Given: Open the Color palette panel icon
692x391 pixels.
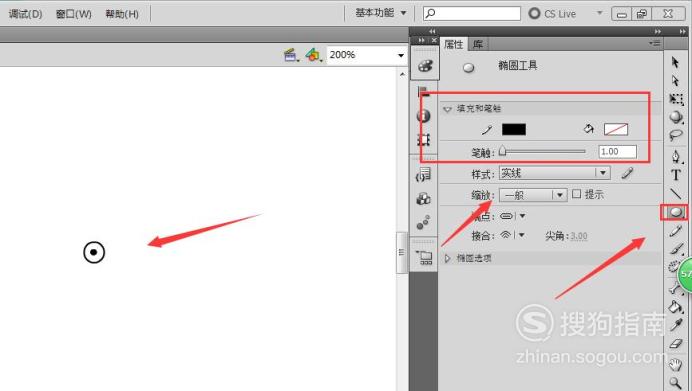Looking at the screenshot, I should (425, 66).
